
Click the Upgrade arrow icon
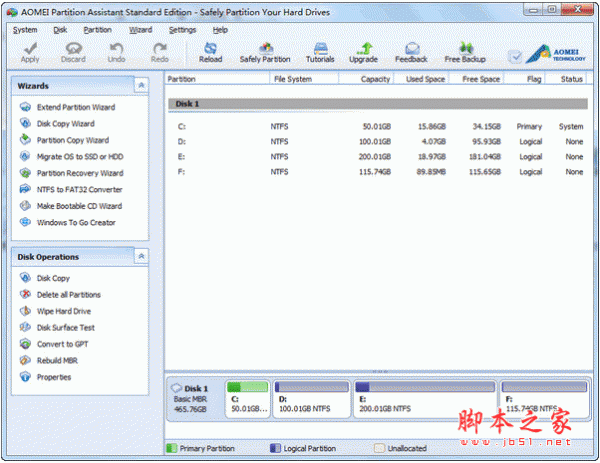tap(364, 48)
